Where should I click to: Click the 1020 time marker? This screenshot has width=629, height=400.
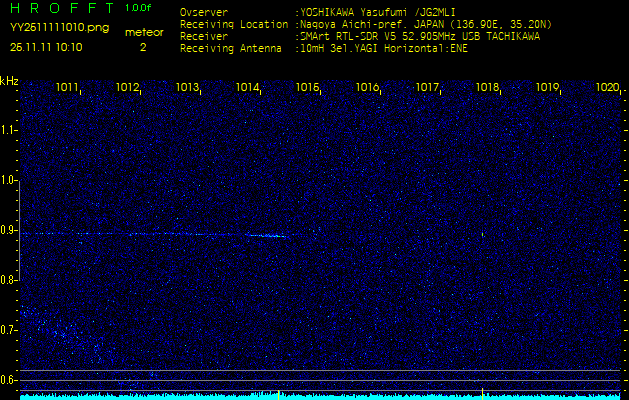[x=607, y=88]
